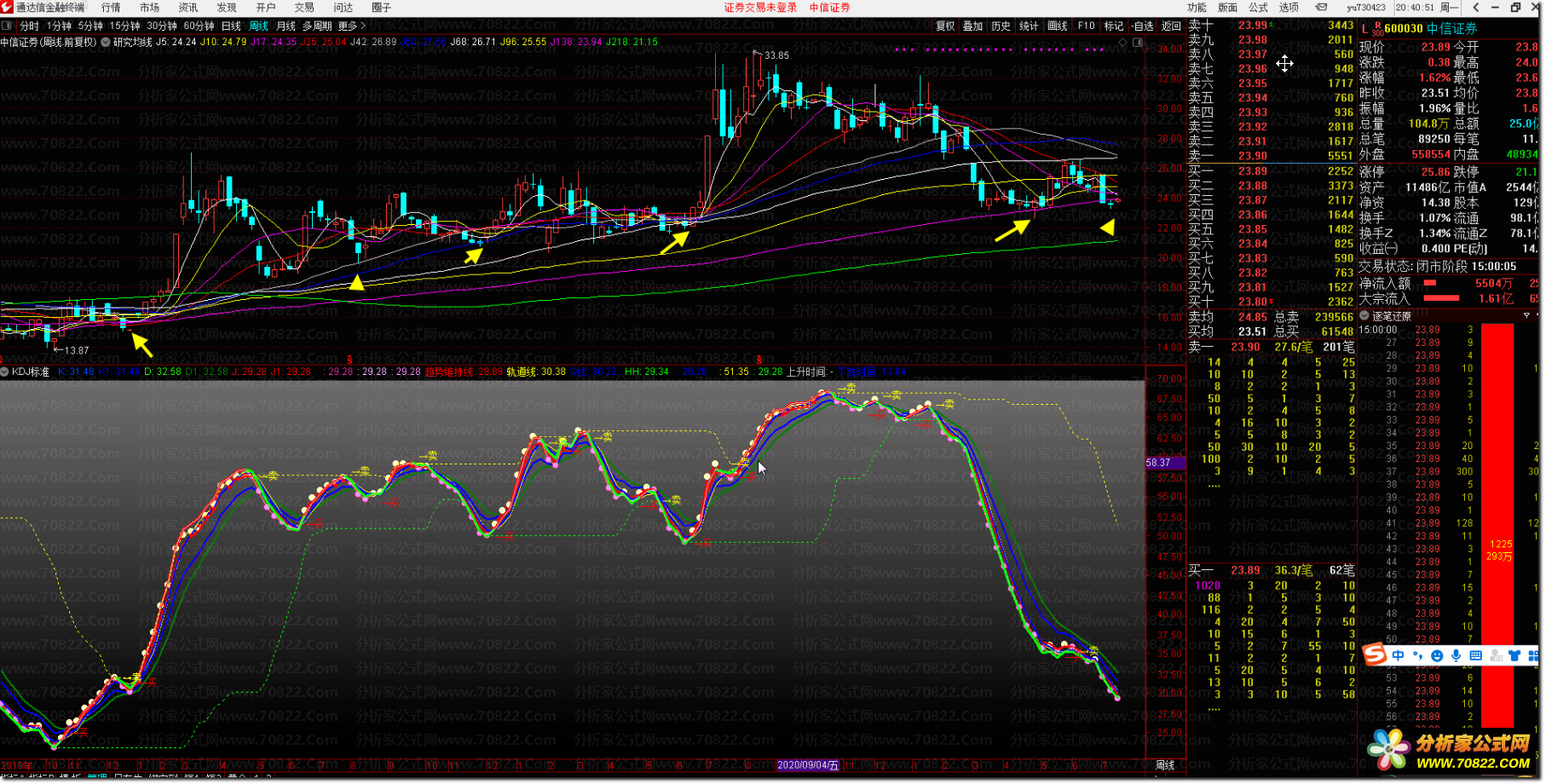Click the back arrow icon in title bar
Image resolution: width=1546 pixels, height=784 pixels.
pyautogui.click(x=1476, y=7)
